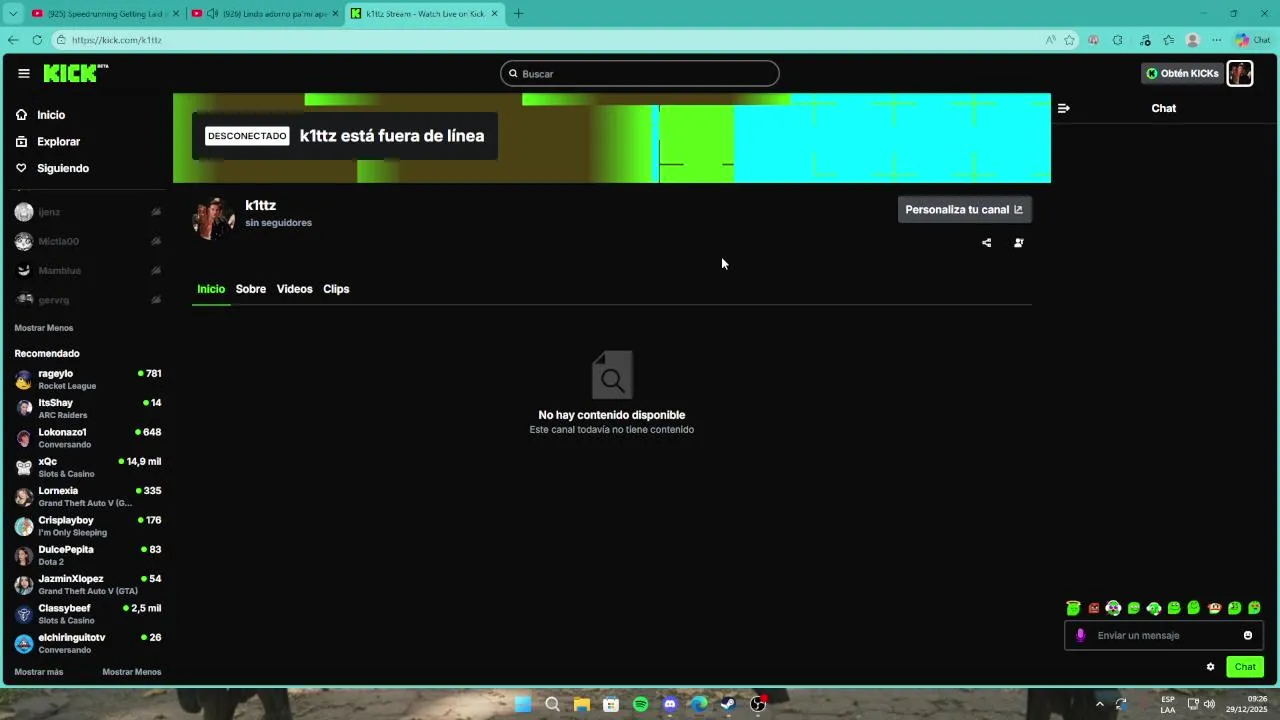Switch to the Clips tab
This screenshot has width=1280, height=720.
[336, 289]
